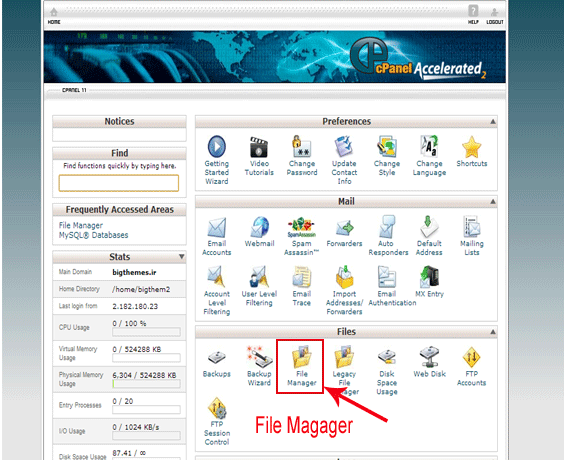Click Virtual Memory Usage progress bar
Screen dimensions: 564x460
pos(146,357)
